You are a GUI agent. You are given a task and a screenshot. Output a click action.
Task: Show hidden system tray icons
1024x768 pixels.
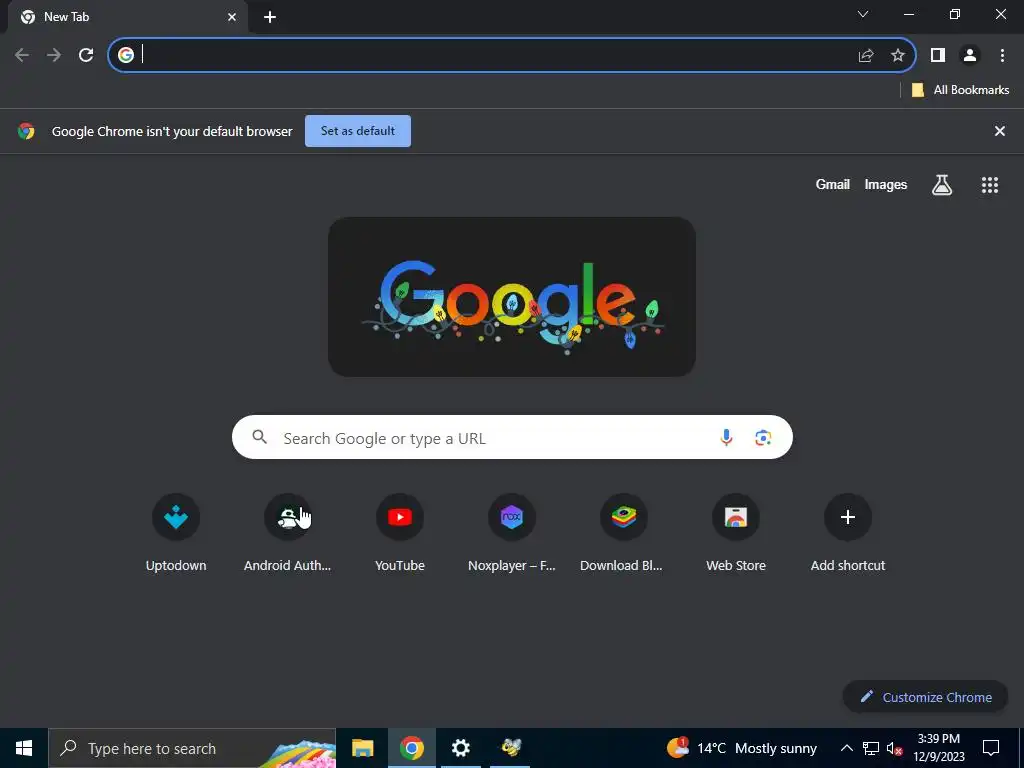pyautogui.click(x=846, y=748)
